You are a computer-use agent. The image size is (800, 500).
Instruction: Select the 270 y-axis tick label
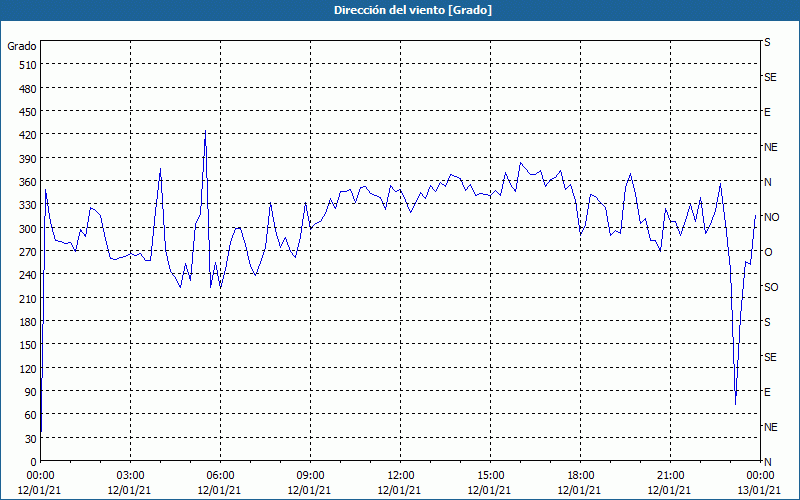28,252
